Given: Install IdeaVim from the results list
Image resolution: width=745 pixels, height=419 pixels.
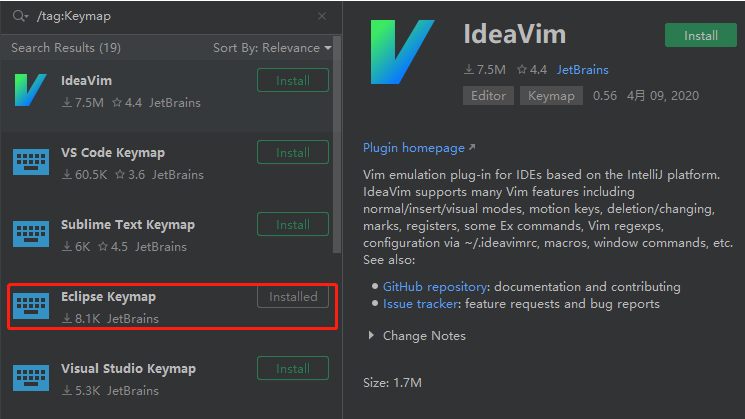Looking at the screenshot, I should [293, 80].
